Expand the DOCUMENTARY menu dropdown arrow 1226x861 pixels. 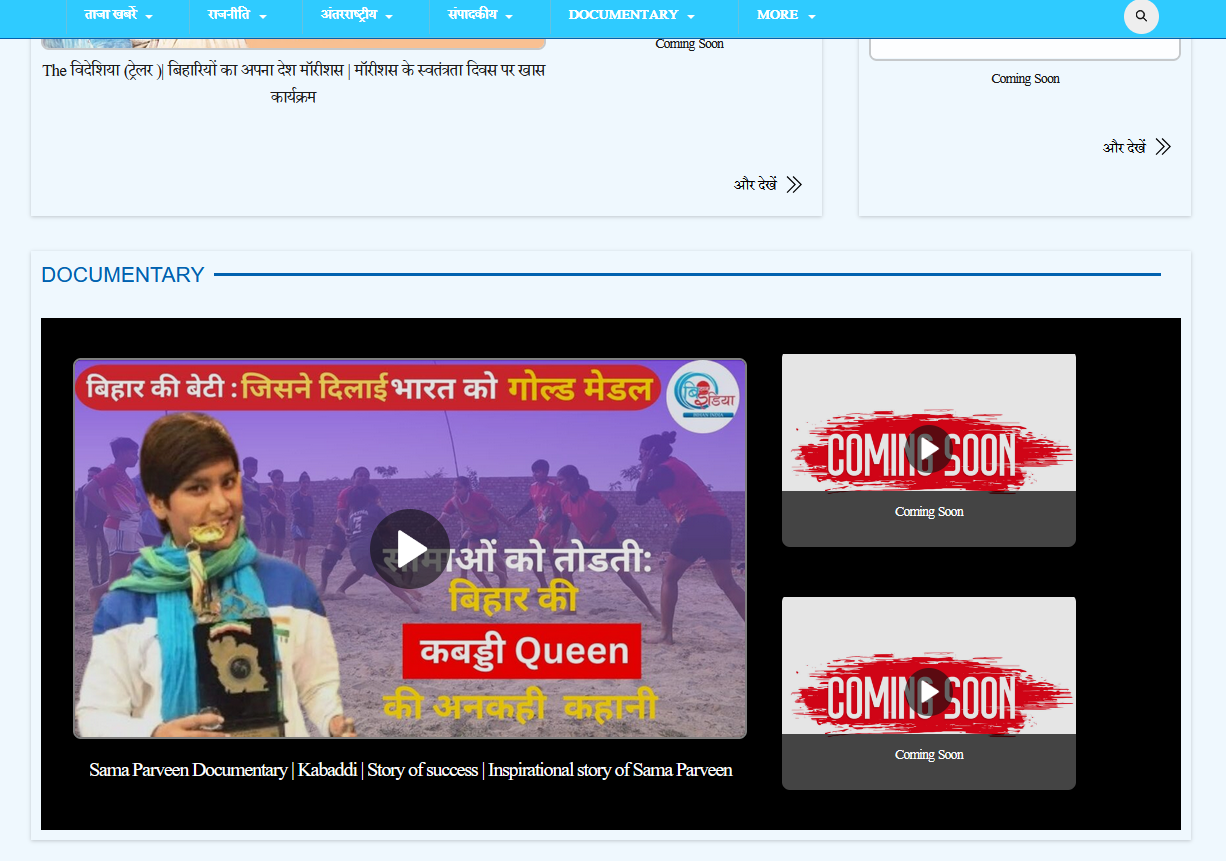tap(691, 17)
